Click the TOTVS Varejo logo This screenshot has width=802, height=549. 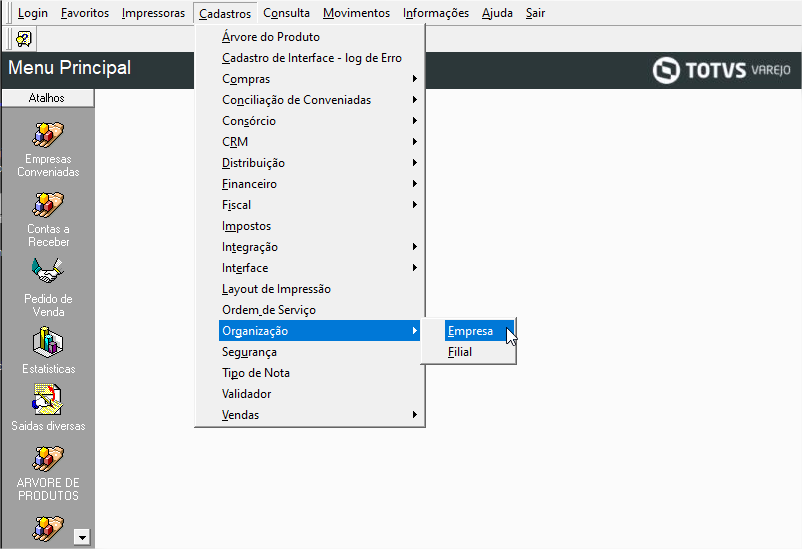pyautogui.click(x=721, y=70)
